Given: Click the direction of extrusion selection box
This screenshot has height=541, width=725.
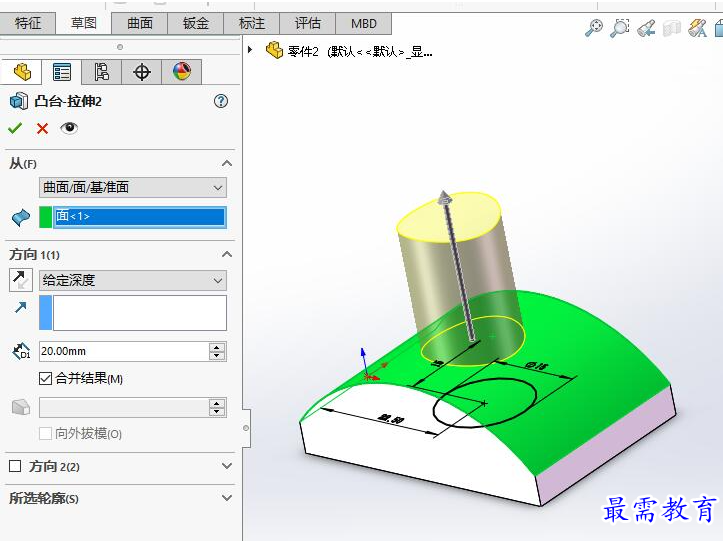Looking at the screenshot, I should 140,313.
